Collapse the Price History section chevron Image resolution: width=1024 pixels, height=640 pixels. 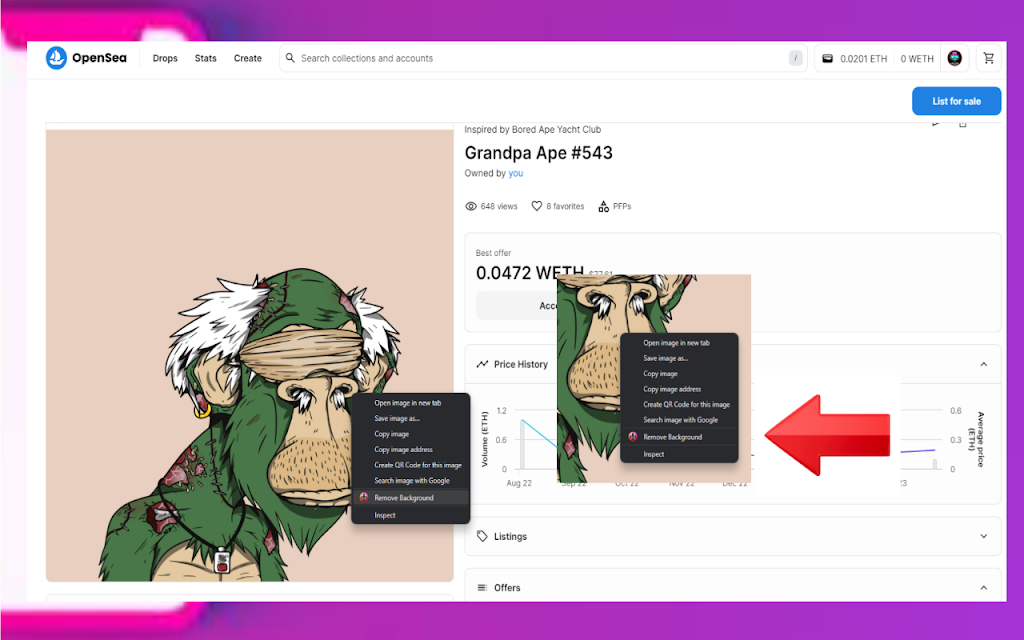[984, 364]
